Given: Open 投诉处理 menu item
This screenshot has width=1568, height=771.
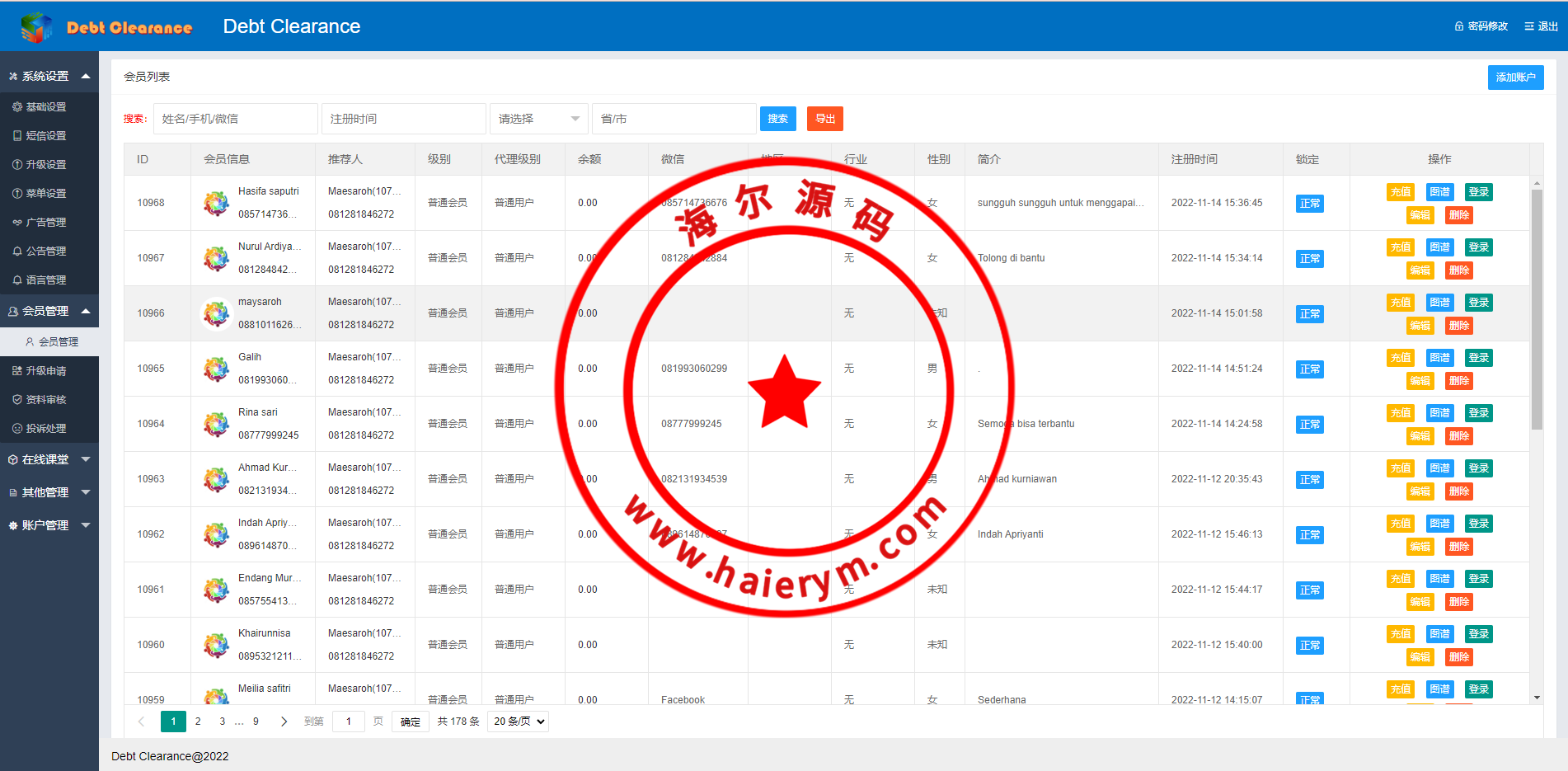Looking at the screenshot, I should pyautogui.click(x=46, y=429).
